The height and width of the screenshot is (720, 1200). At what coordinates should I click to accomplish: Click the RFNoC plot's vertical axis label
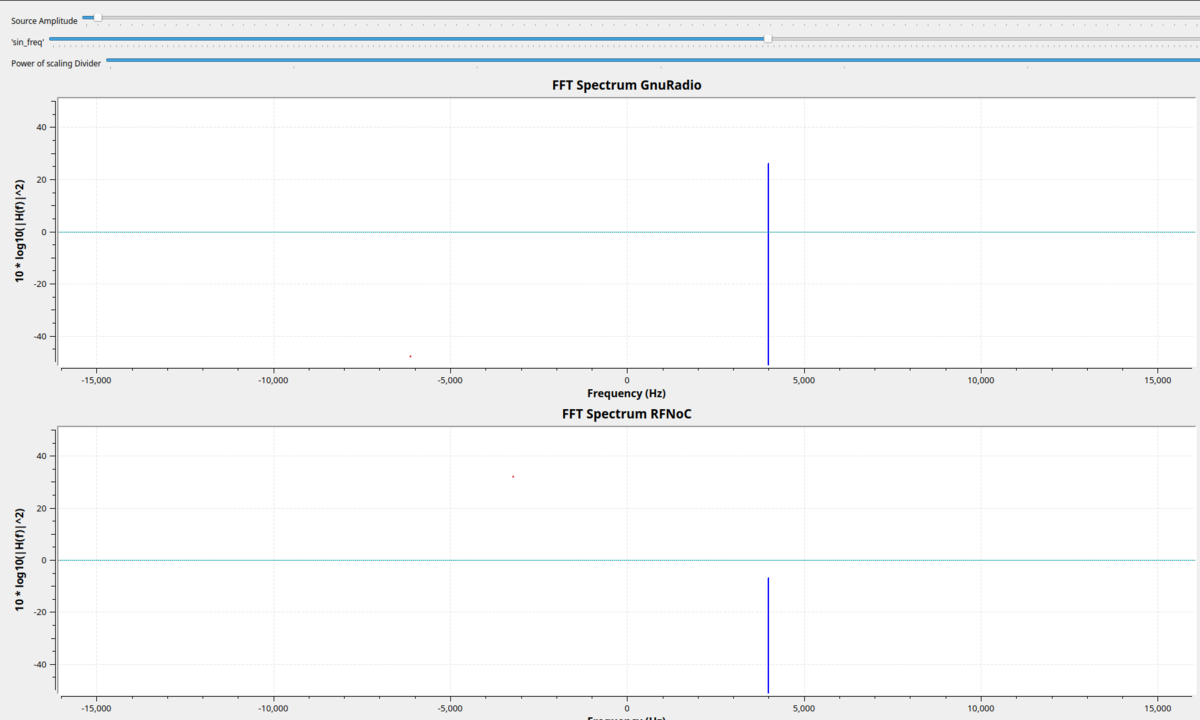19,560
